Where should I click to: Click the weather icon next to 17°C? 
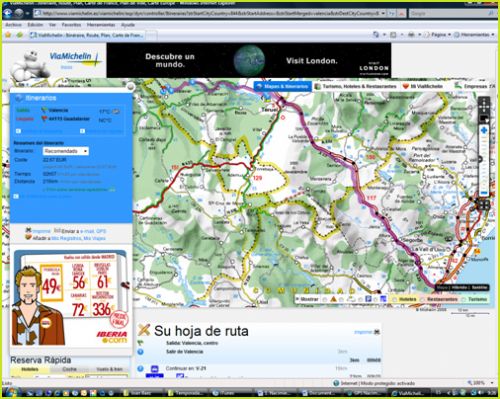(116, 111)
